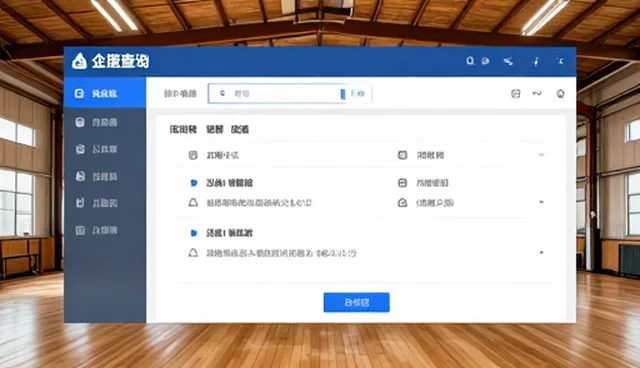Click the bell icon under the third entry

point(193,253)
